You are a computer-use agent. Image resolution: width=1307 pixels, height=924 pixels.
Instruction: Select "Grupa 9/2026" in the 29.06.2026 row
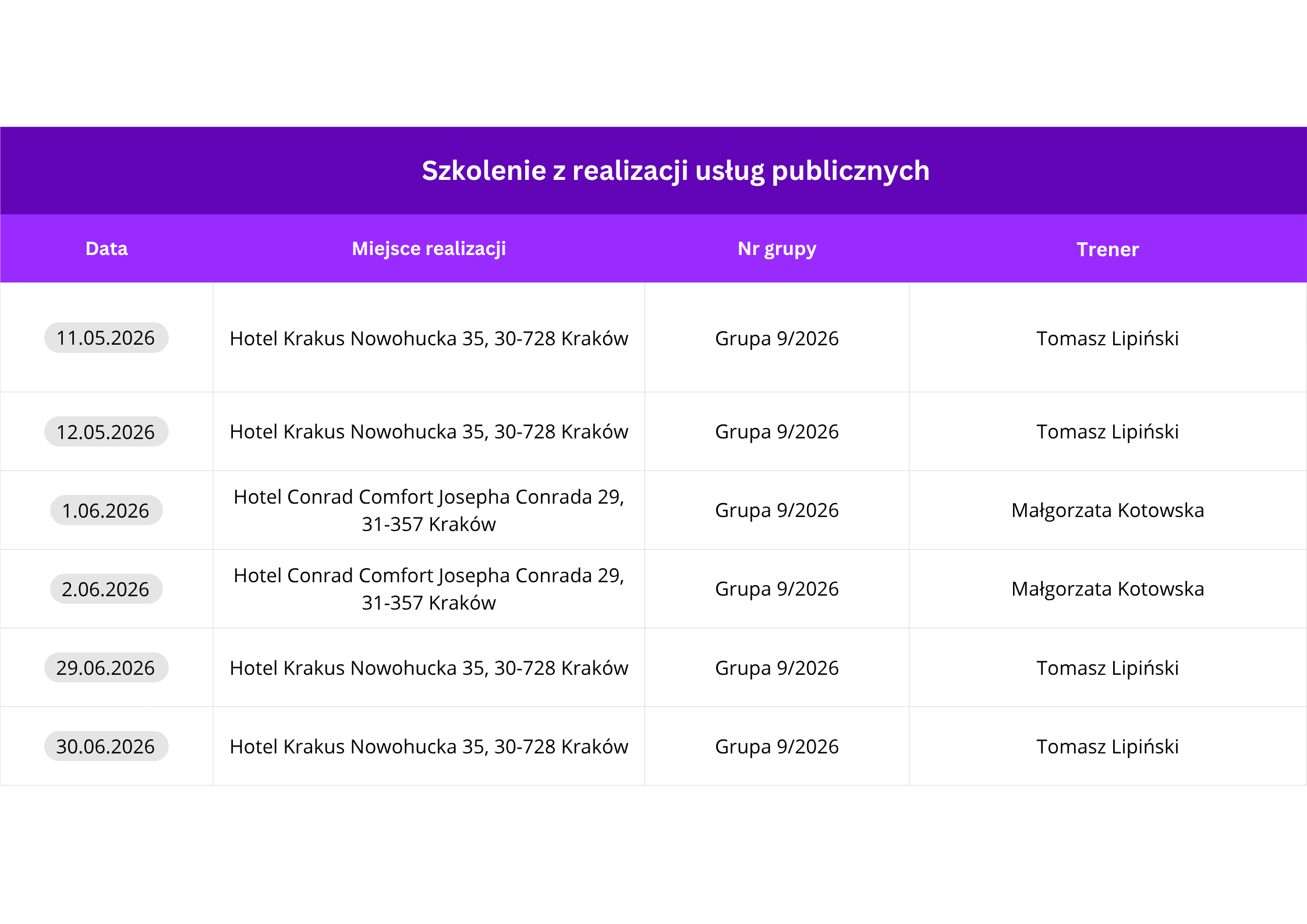[x=777, y=668]
